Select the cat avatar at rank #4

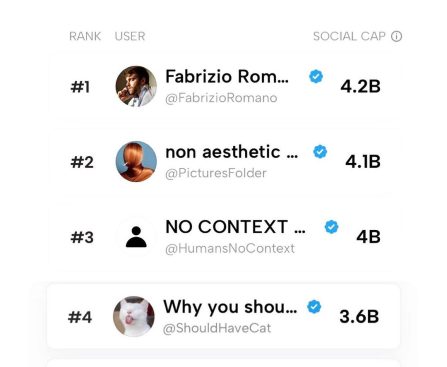(134, 316)
